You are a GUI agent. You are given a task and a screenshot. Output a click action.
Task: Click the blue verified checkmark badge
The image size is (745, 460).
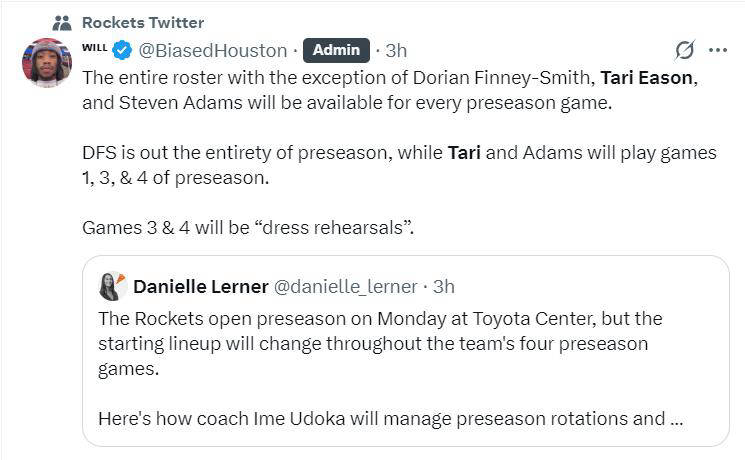[x=122, y=49]
